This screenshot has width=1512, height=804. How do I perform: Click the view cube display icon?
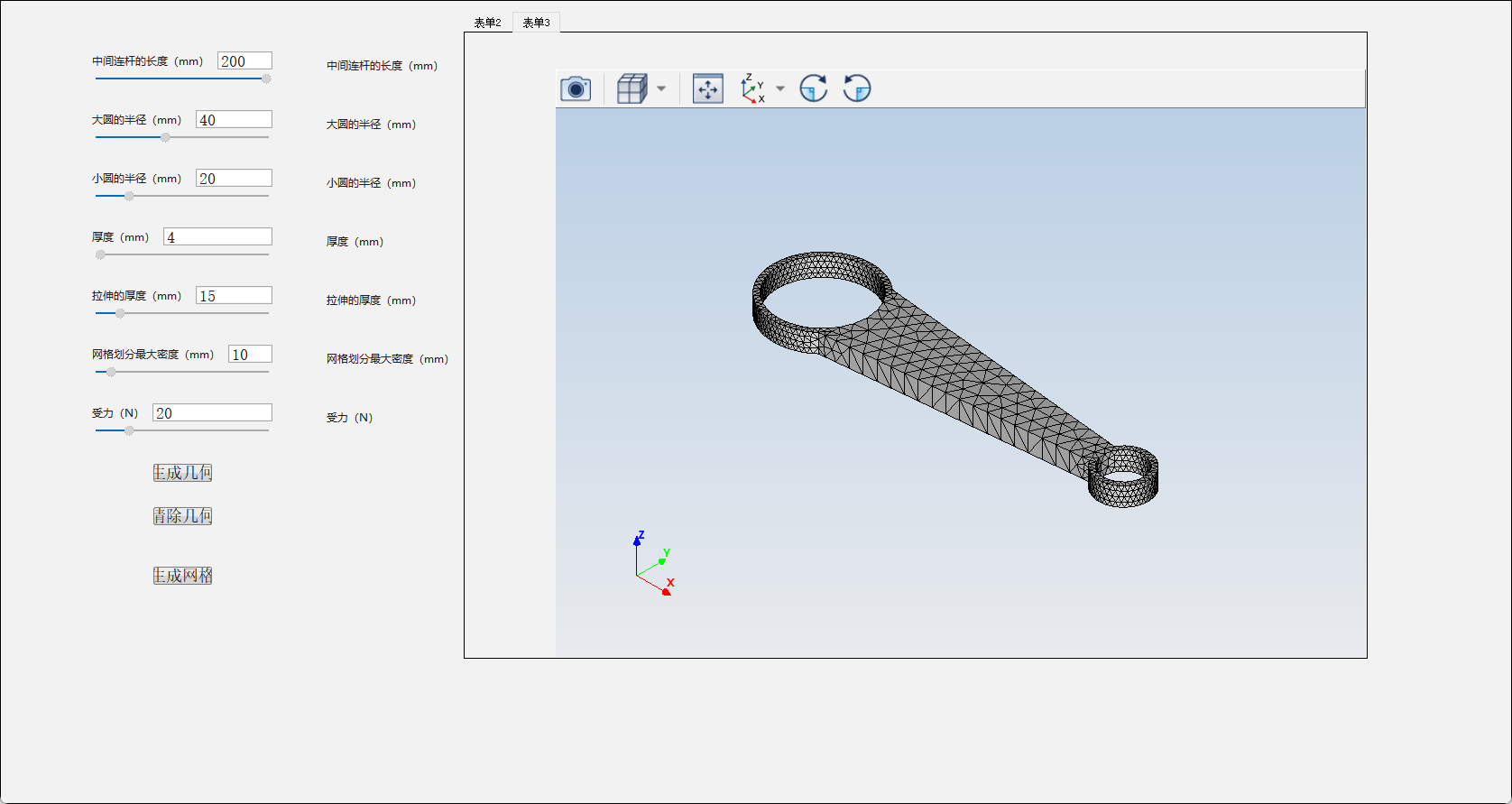[632, 88]
